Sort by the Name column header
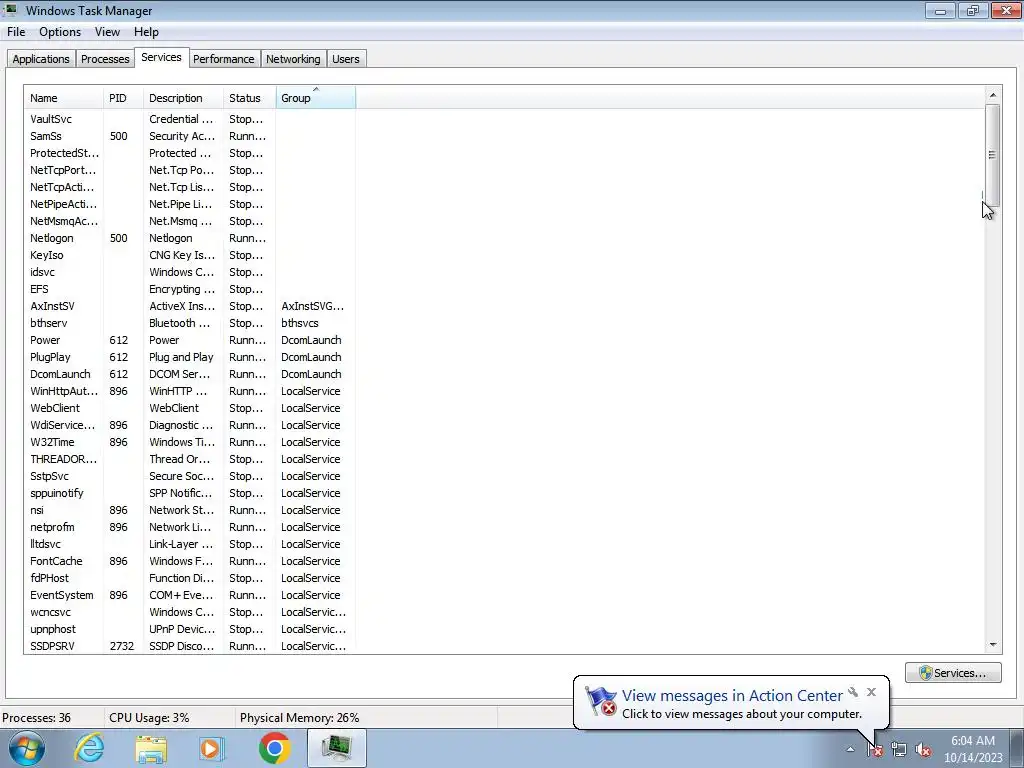The image size is (1024, 768). pos(63,97)
